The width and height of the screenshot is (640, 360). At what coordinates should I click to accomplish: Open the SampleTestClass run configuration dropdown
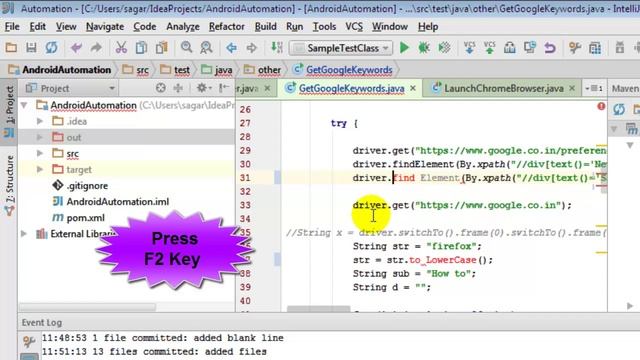click(341, 48)
